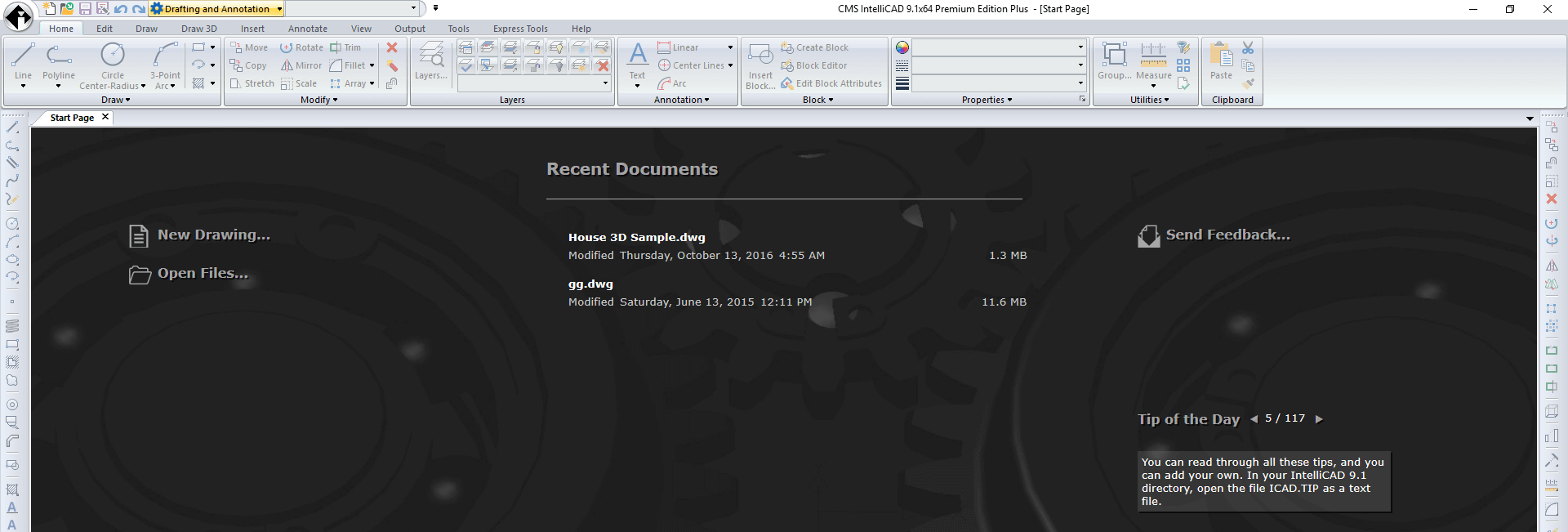Expand the Utilities panel
Image resolution: width=1568 pixels, height=532 pixels.
pos(1149,100)
